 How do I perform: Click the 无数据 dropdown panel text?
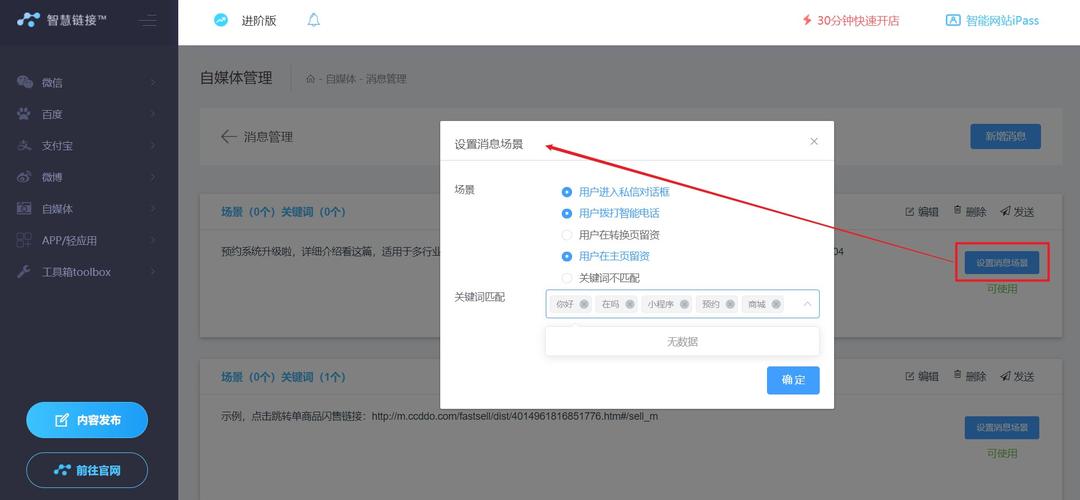(683, 342)
